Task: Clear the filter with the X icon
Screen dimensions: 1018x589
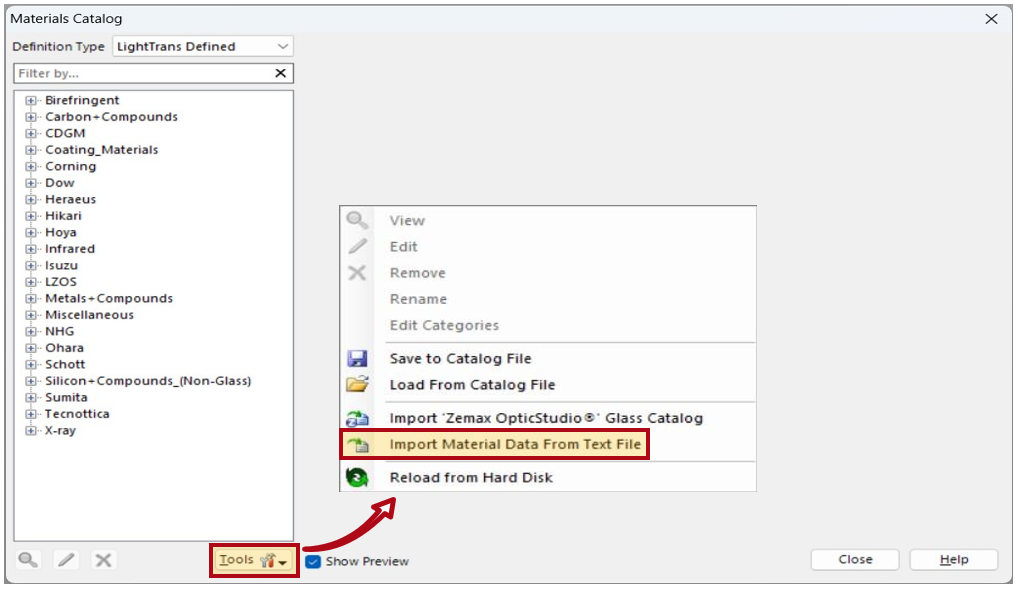Action: tap(280, 73)
